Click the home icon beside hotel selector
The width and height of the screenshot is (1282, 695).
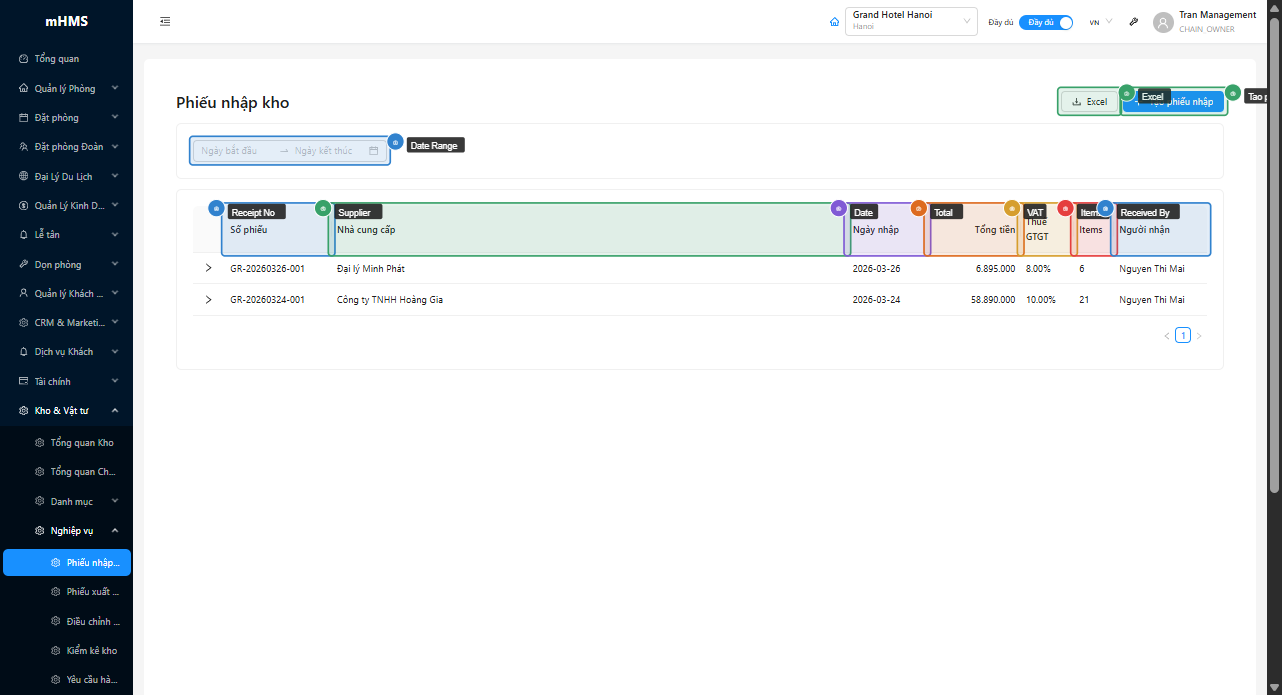(834, 22)
